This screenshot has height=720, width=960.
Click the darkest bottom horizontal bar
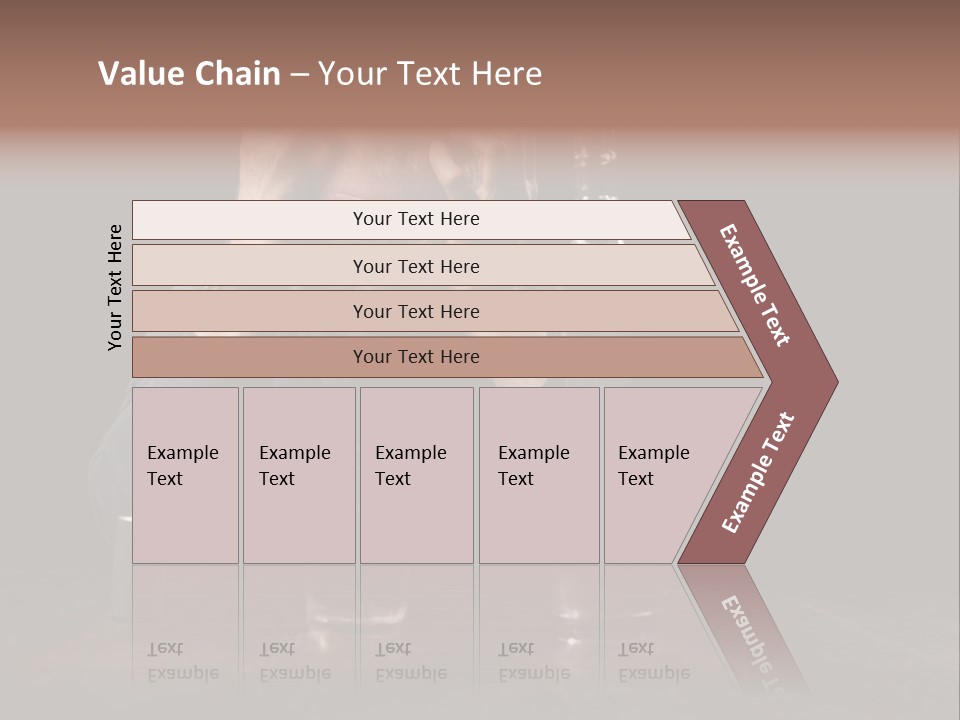(416, 357)
